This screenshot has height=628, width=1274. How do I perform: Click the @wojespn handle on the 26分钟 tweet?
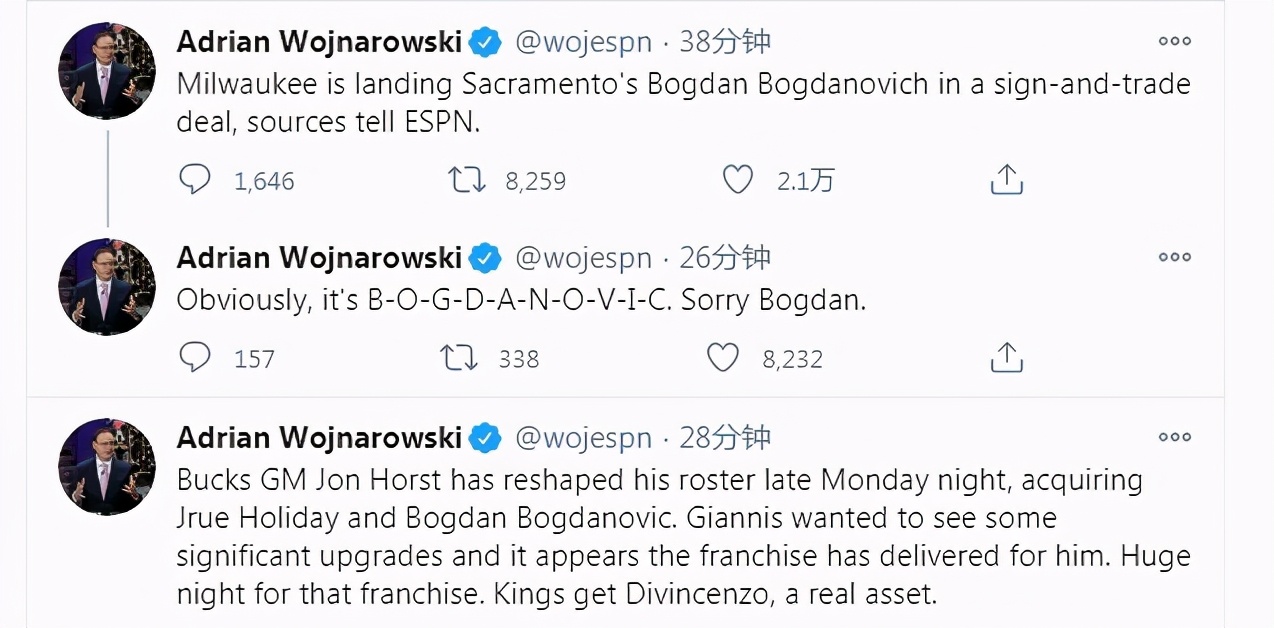[x=583, y=258]
